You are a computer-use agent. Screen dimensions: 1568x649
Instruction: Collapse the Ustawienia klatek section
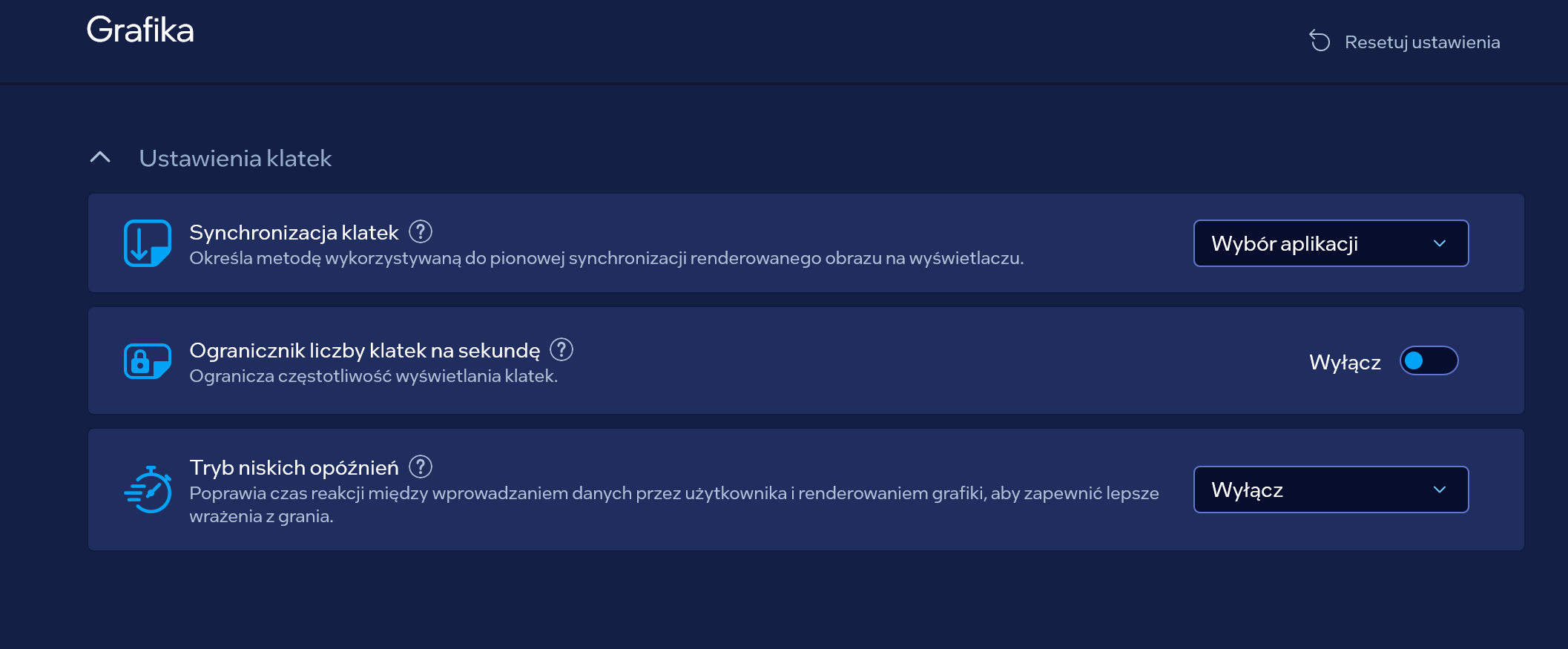click(x=100, y=157)
